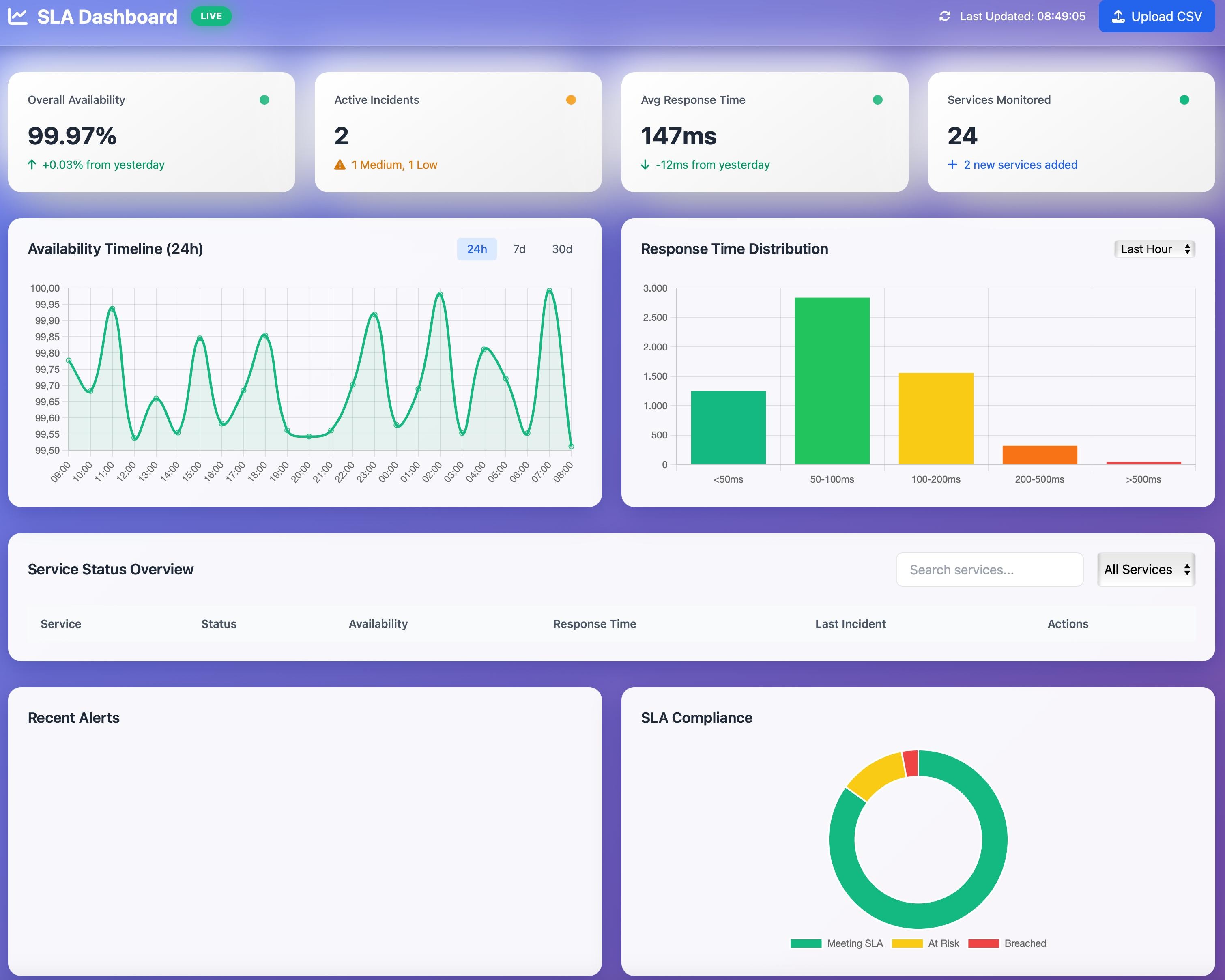Click the down arrow beside -12ms from yesterday
This screenshot has height=980, width=1225.
pyautogui.click(x=645, y=164)
